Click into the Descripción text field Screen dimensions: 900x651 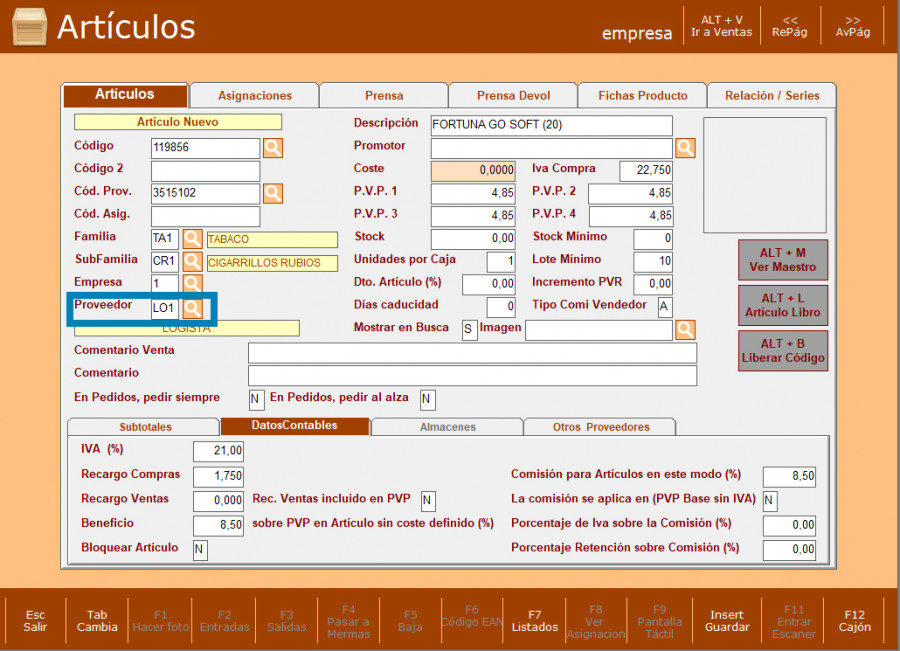[551, 126]
